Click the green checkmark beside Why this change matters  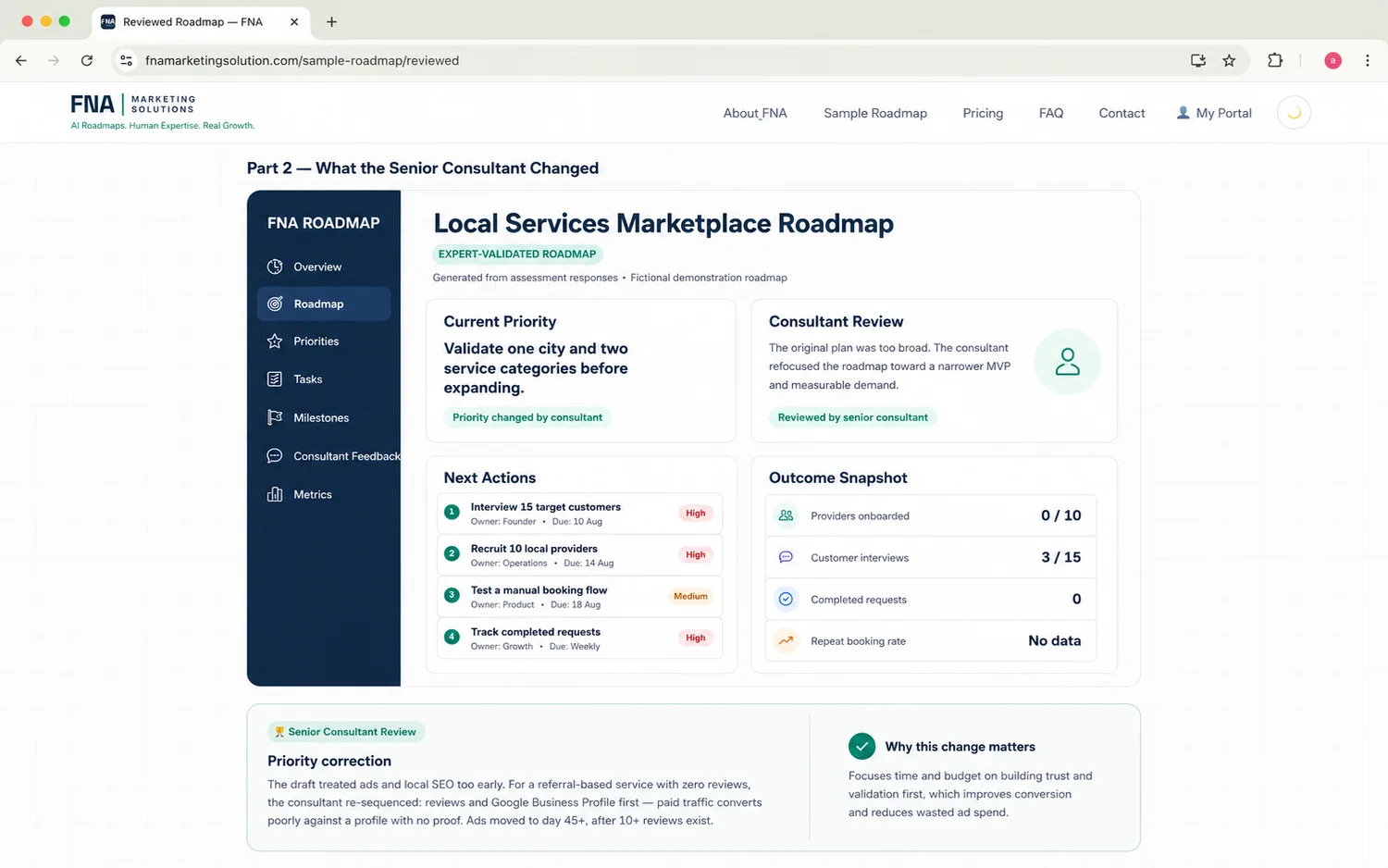861,746
